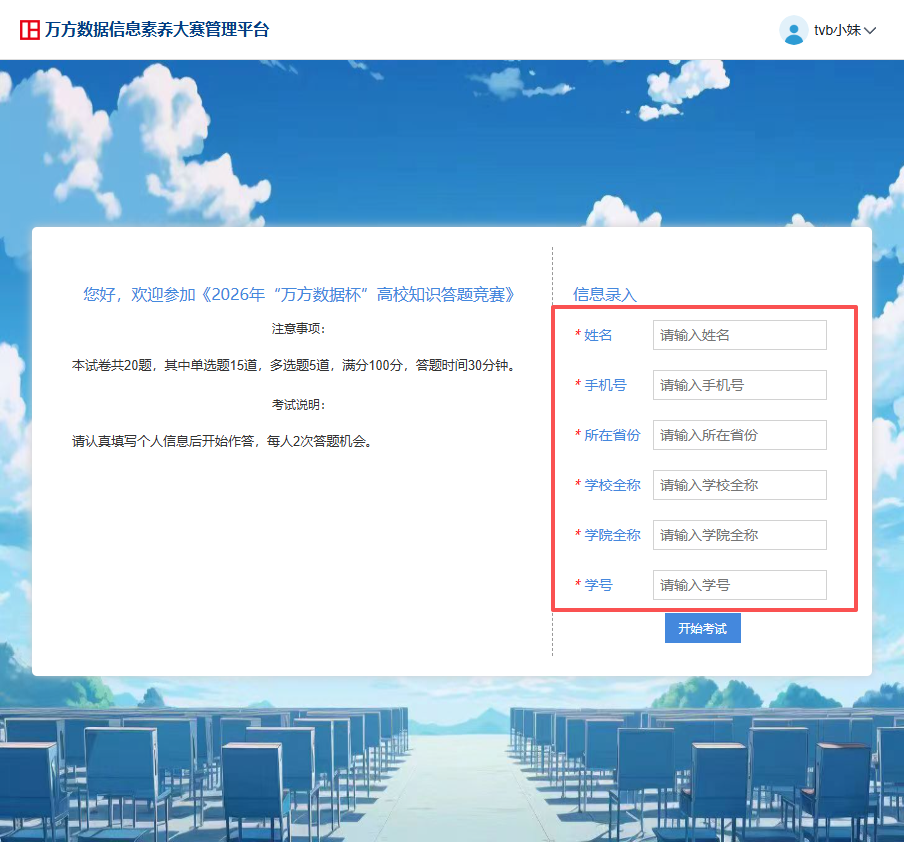
Task: Click the red Wanfang Data logo icon
Action: coord(30,30)
